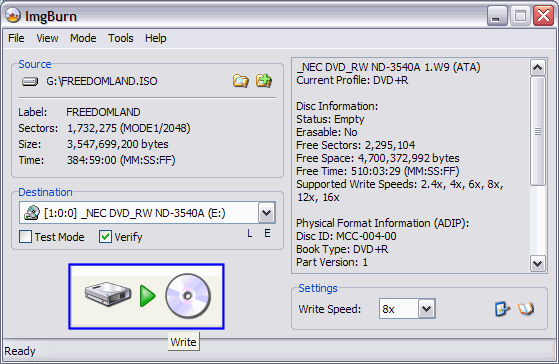Screen dimensions: 559x364
Task: Click the info panel scroll up arrow
Action: (x=538, y=67)
